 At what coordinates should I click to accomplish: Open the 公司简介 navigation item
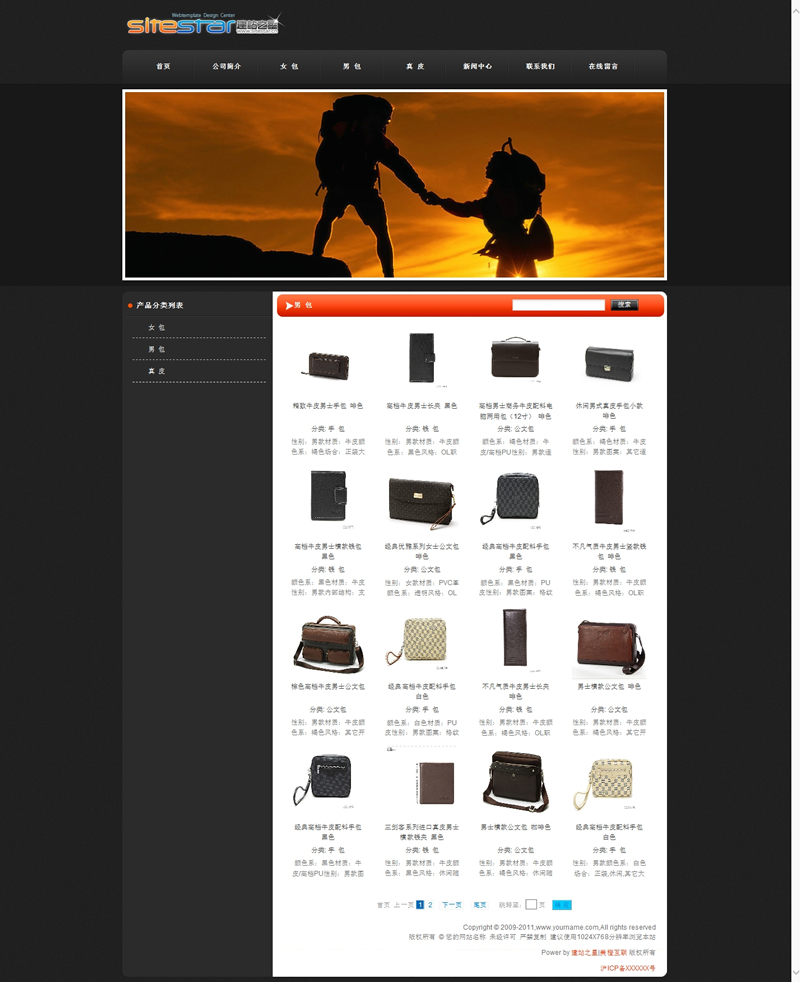[226, 66]
